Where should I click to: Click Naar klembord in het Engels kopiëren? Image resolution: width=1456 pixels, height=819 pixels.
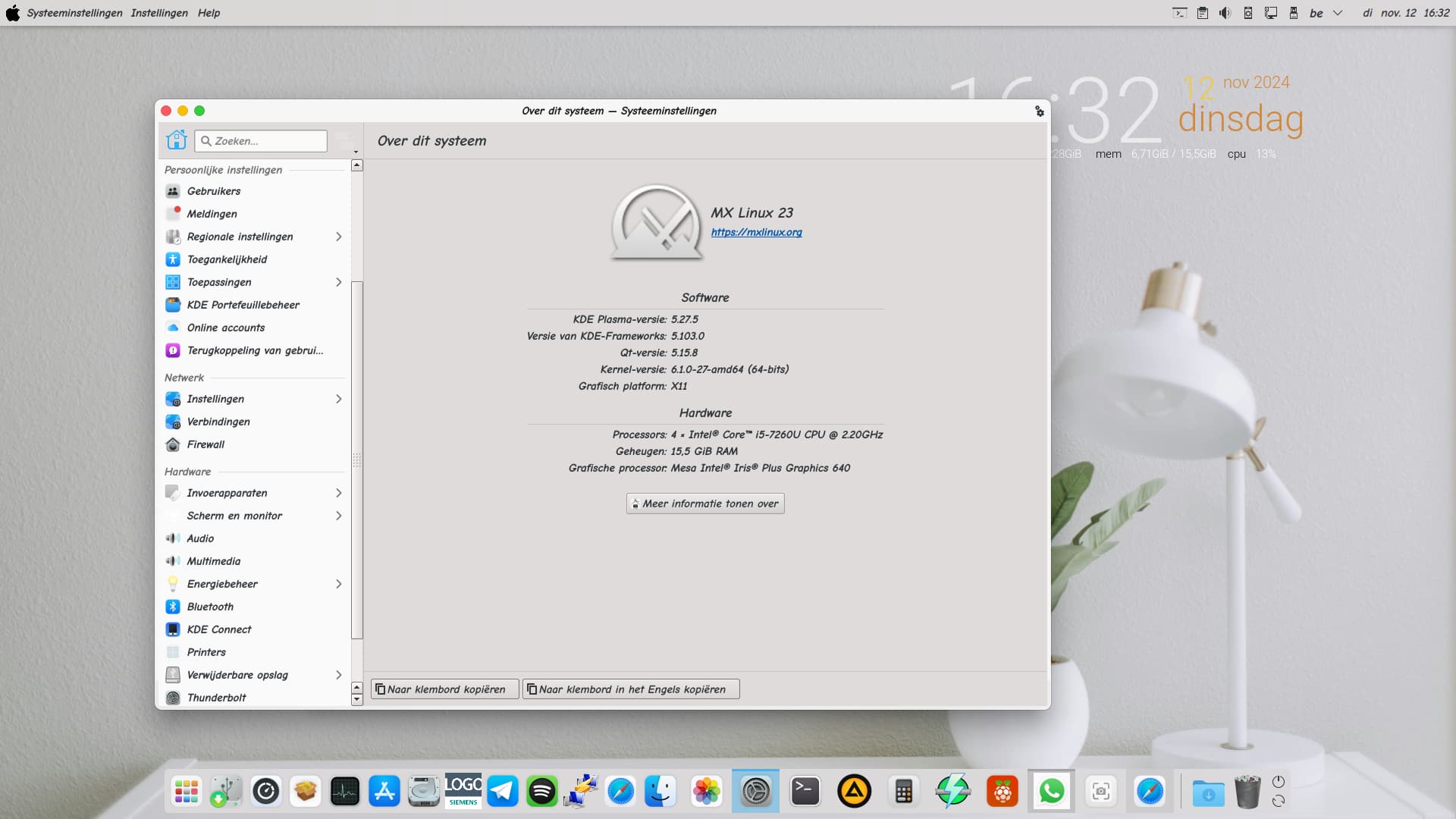631,689
